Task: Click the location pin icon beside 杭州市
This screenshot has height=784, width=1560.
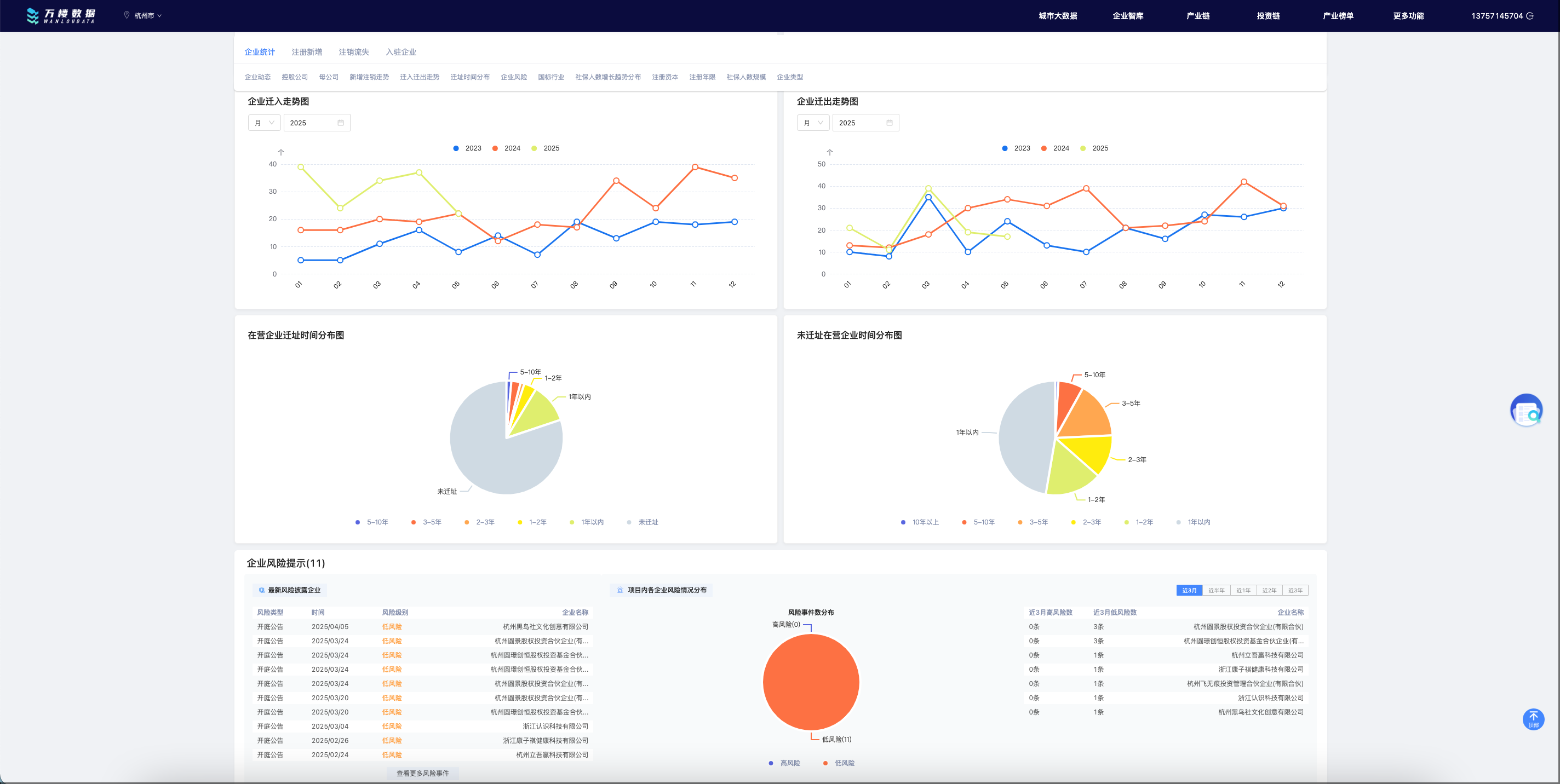Action: point(127,15)
